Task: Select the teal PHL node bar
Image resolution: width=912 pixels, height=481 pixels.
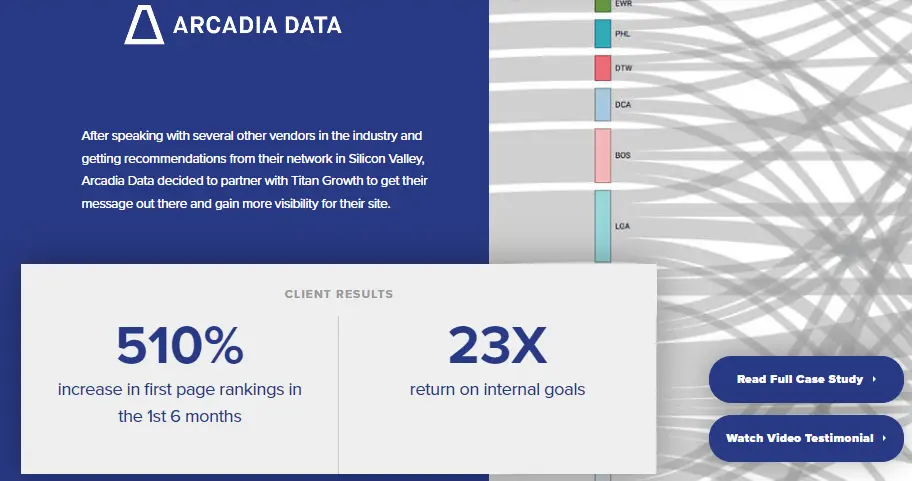Action: point(602,34)
